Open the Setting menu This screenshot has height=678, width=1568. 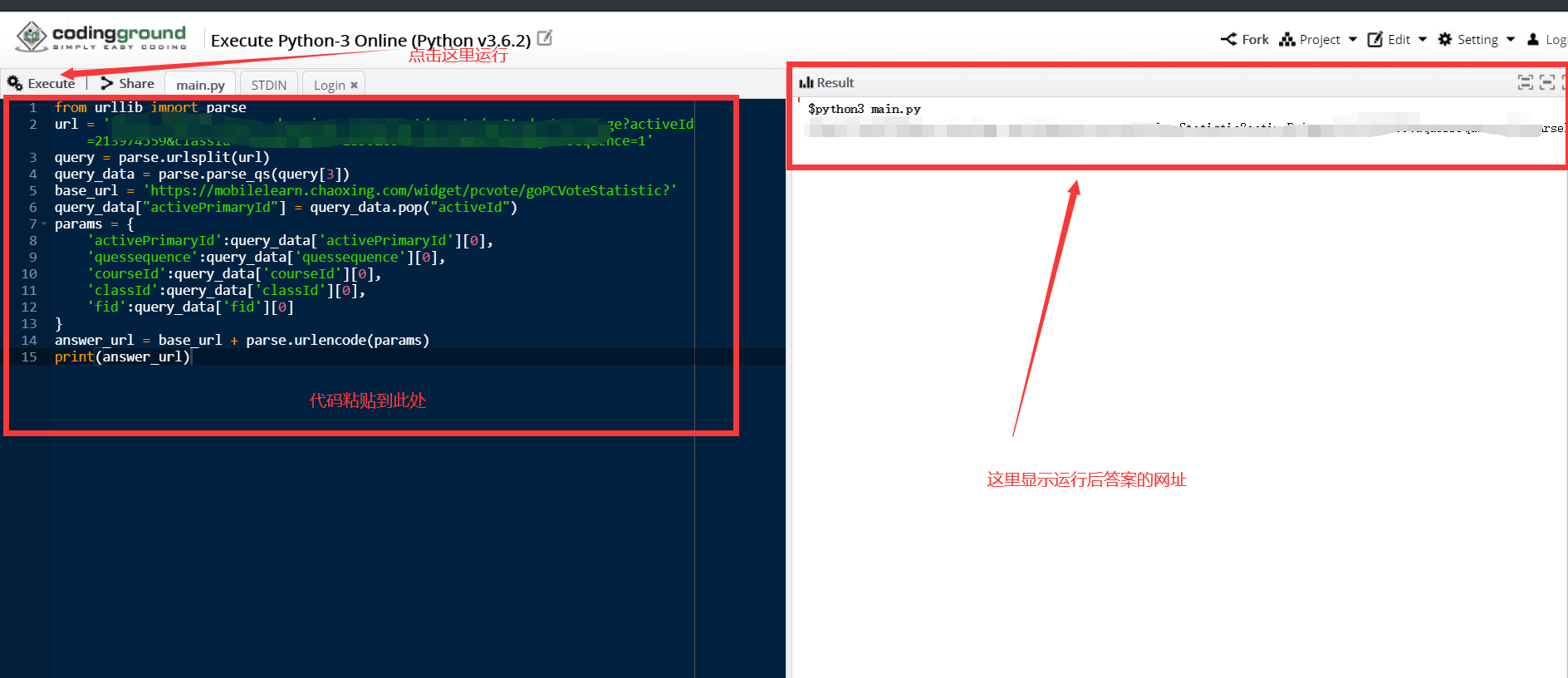tap(1477, 39)
